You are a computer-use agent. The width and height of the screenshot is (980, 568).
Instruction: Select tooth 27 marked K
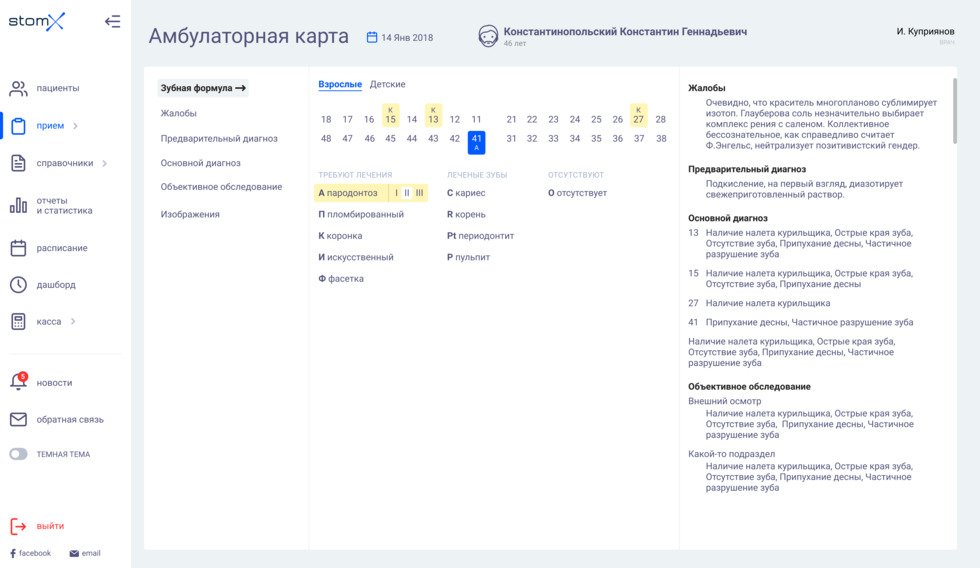click(638, 116)
